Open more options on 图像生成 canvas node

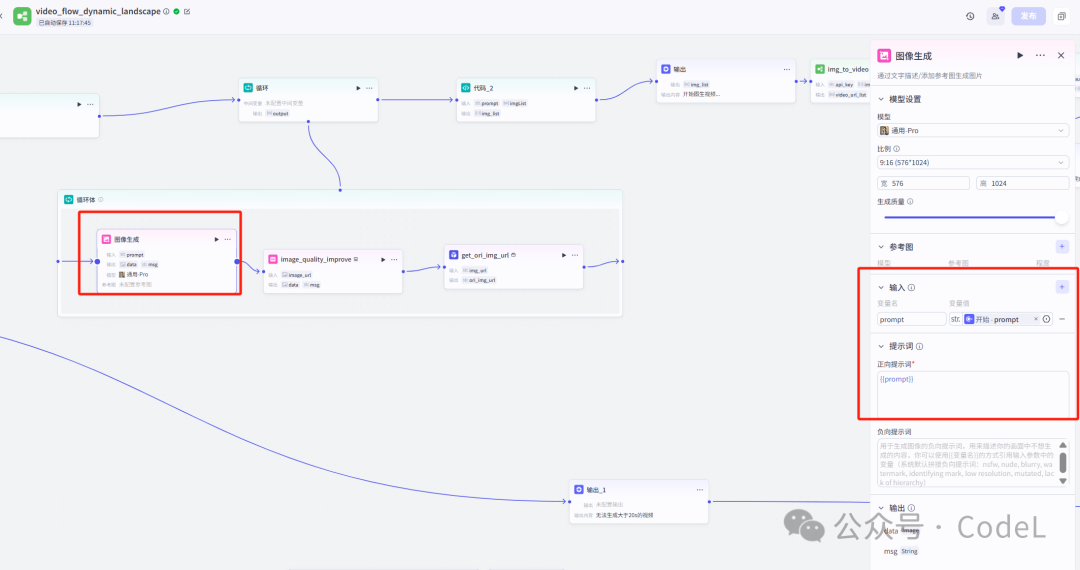pyautogui.click(x=228, y=240)
